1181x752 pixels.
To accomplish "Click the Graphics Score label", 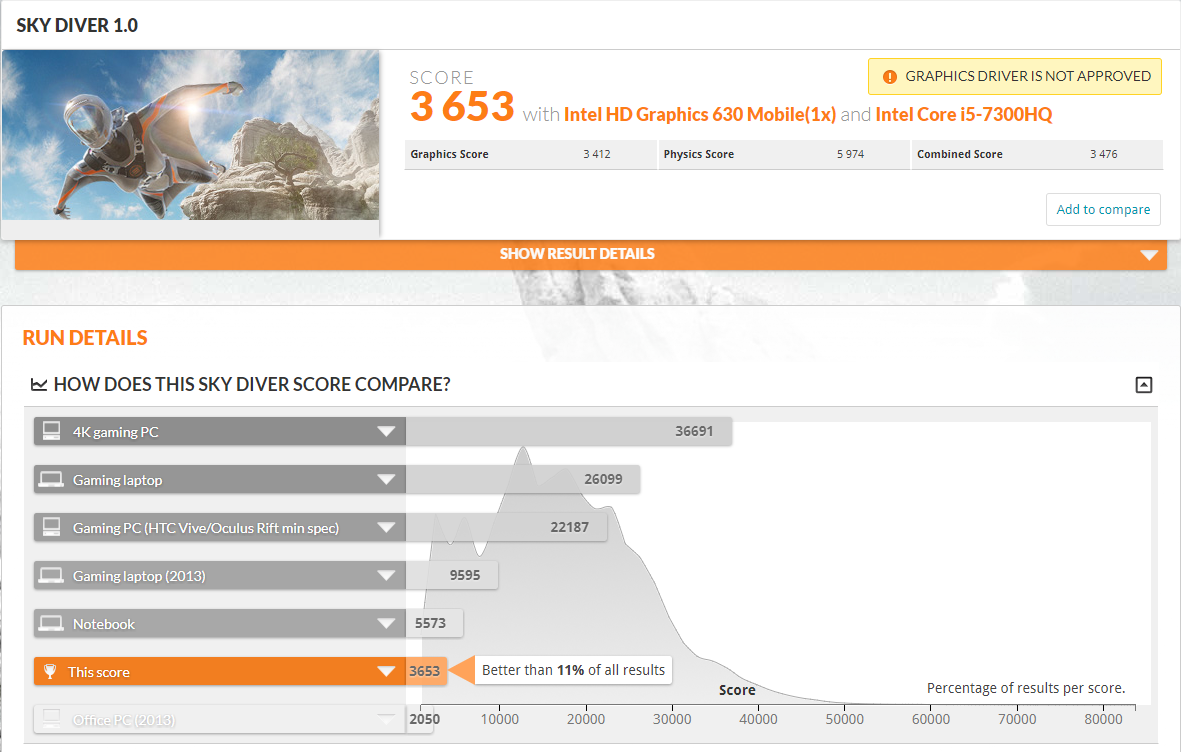I will click(449, 154).
